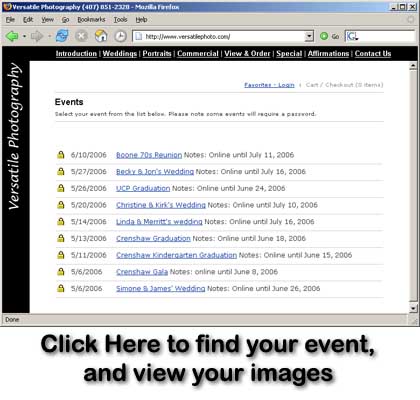Click the blue Reload page icon
This screenshot has height=400, width=420.
coord(62,36)
